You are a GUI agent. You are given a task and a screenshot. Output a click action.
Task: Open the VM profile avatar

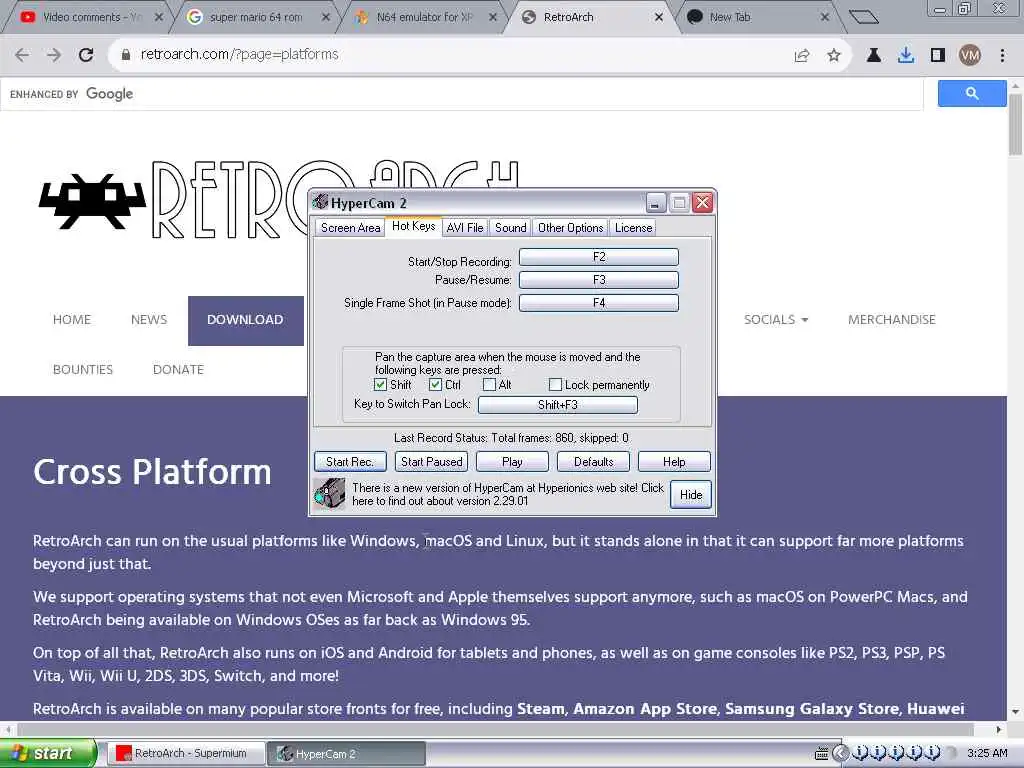point(970,56)
